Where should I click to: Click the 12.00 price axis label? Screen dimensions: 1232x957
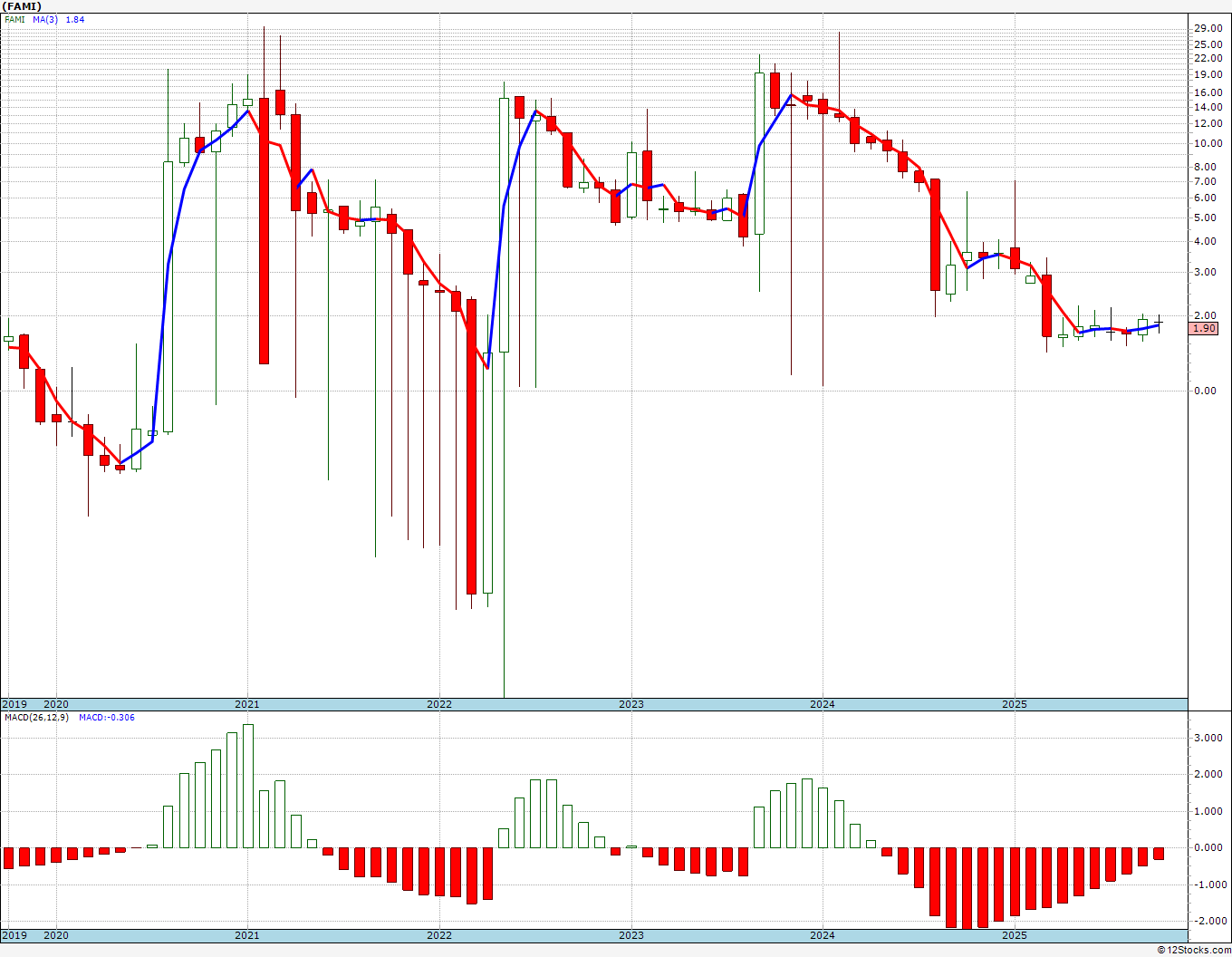click(1208, 123)
